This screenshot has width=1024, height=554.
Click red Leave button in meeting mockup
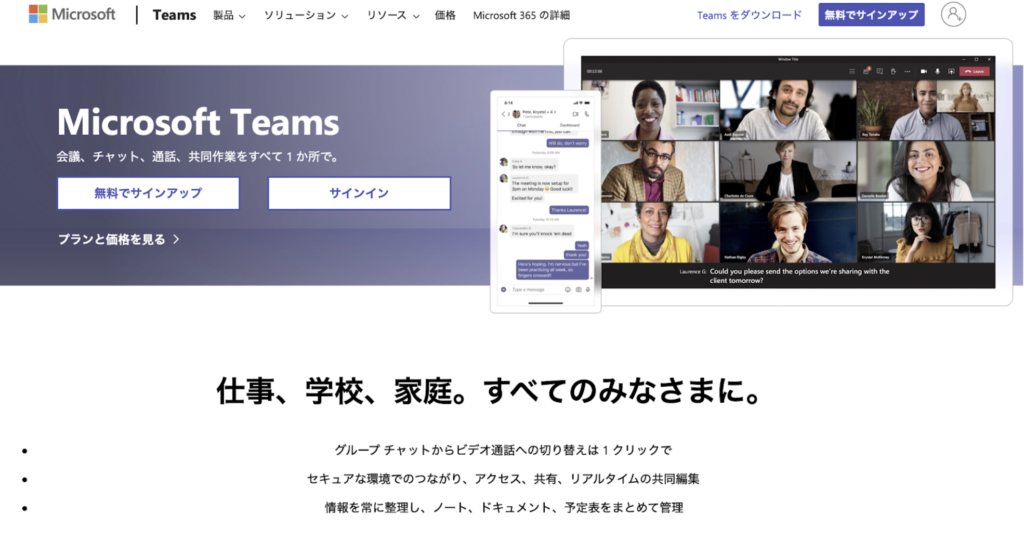tap(974, 71)
